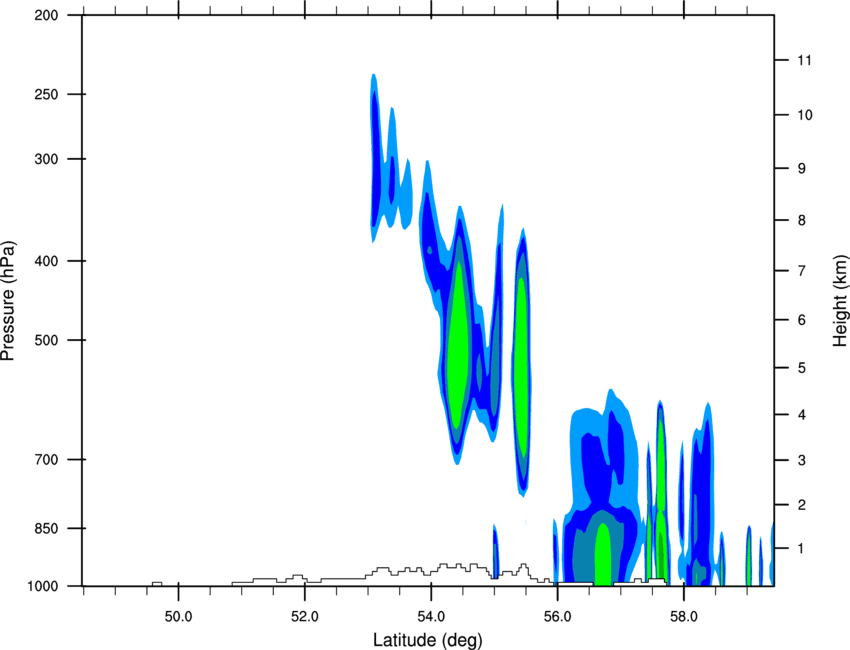Select the 400 pressure tick label
This screenshot has height=650, width=850.
pos(46,261)
